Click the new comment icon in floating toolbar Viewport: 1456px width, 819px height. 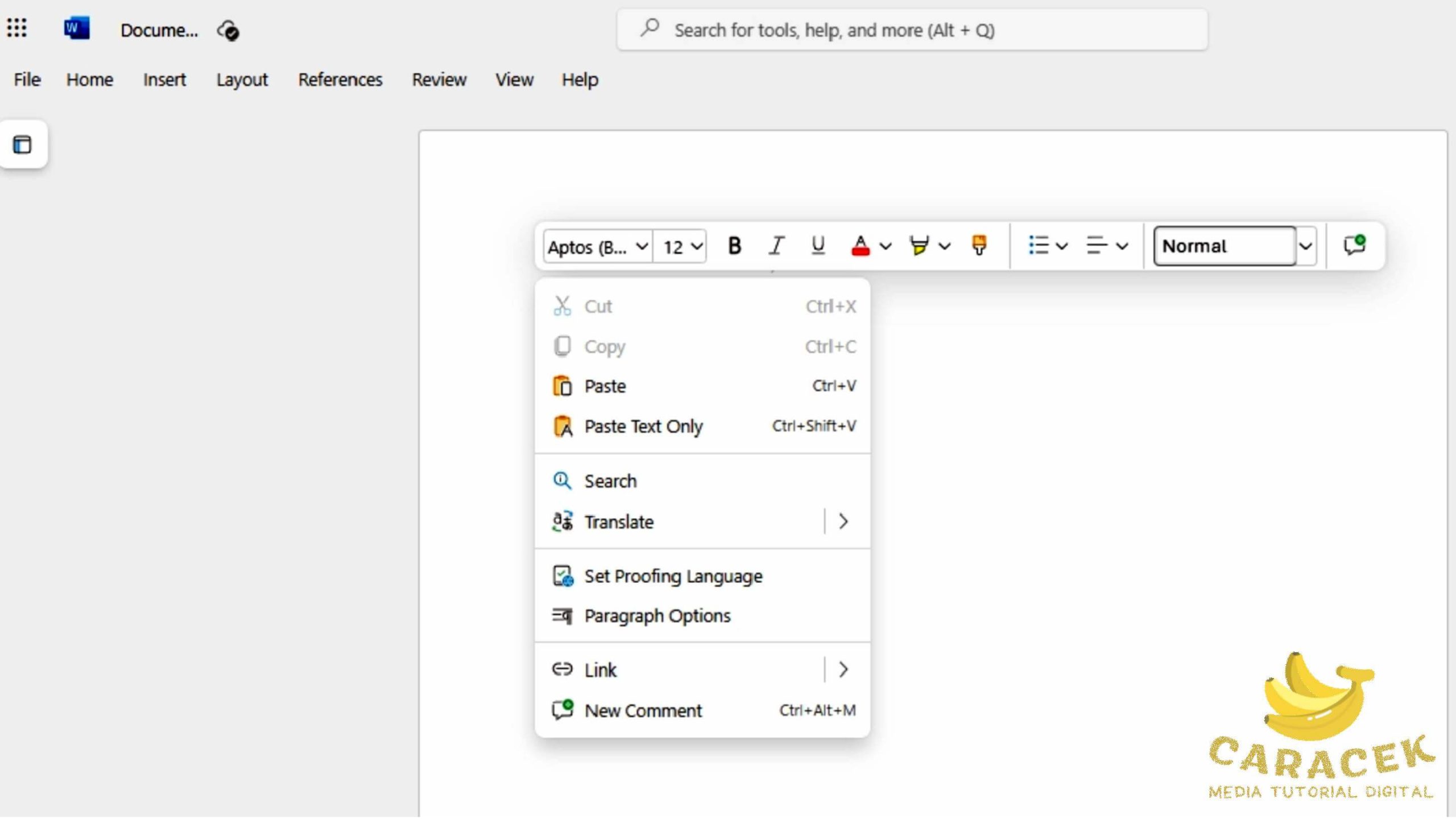click(x=1354, y=246)
